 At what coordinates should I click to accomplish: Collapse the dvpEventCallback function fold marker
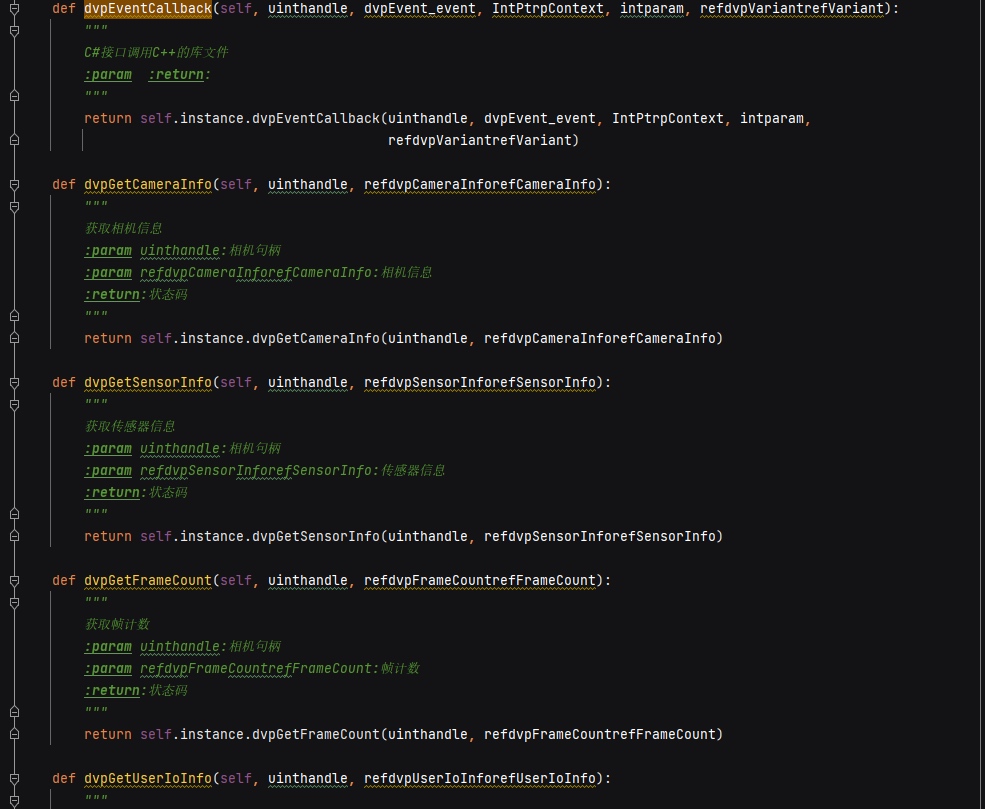click(14, 9)
